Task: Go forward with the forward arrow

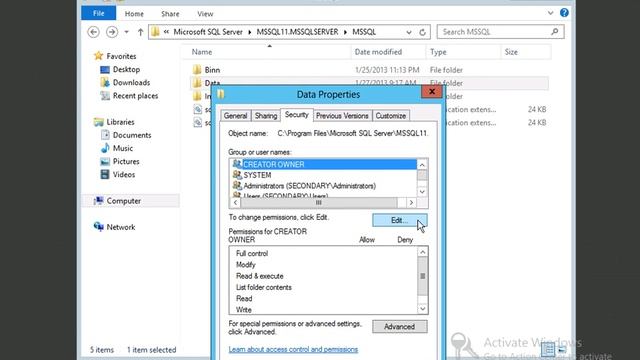Action: (111, 32)
